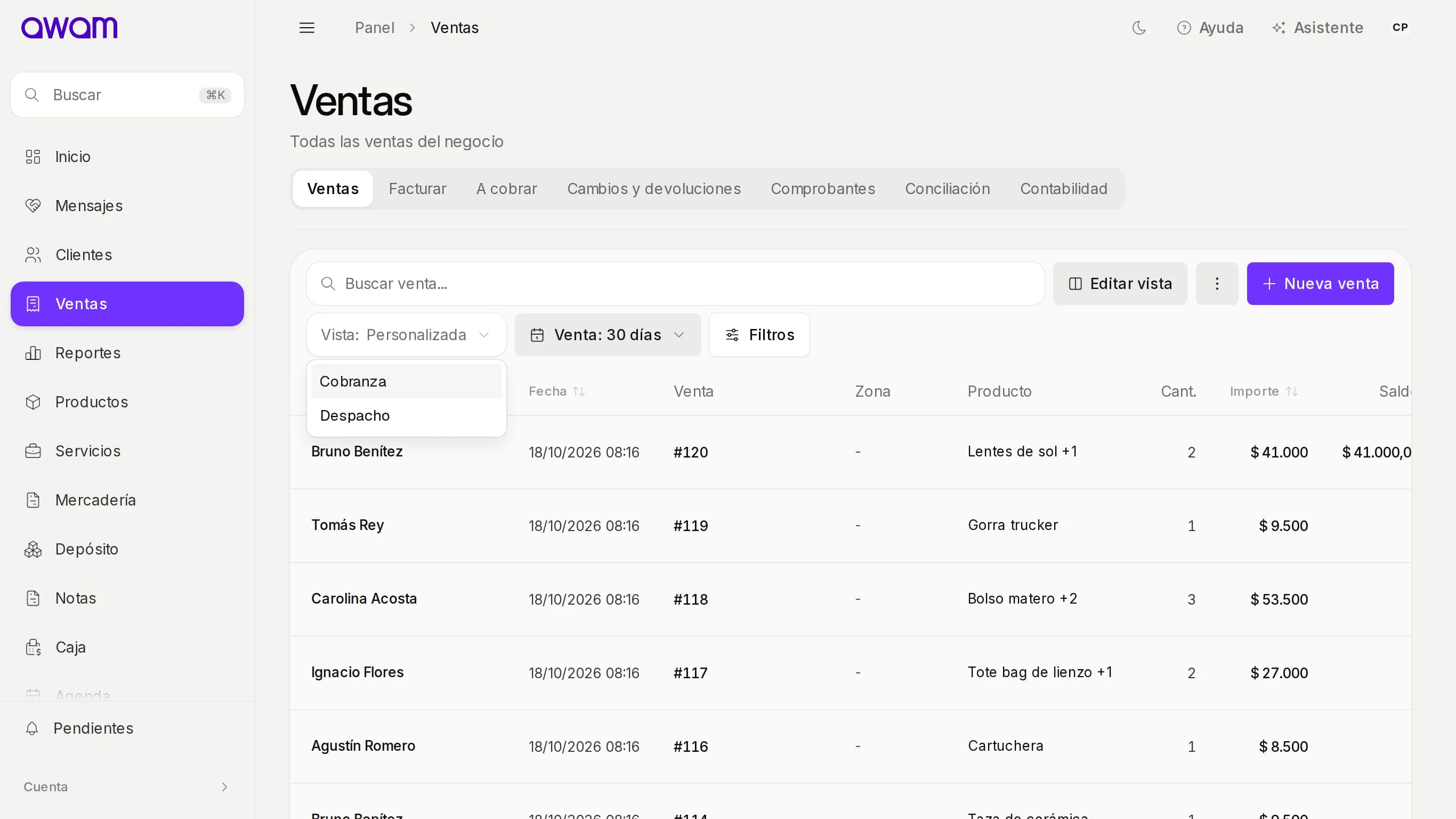The image size is (1456, 819).
Task: Open Mercadería in sidebar
Action: (127, 500)
